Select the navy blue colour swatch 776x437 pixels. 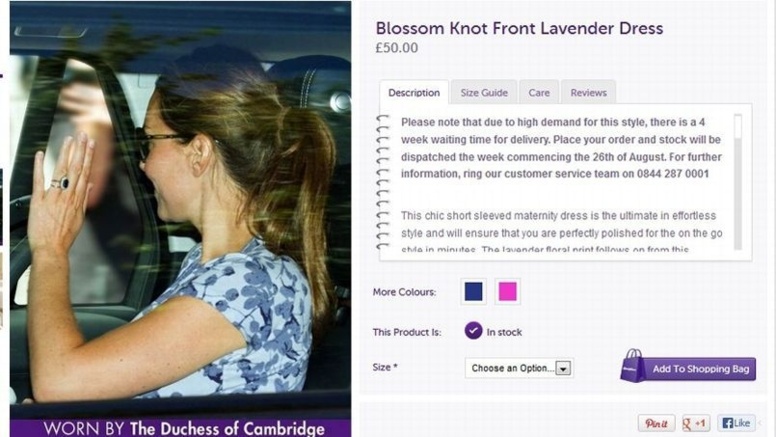(473, 291)
